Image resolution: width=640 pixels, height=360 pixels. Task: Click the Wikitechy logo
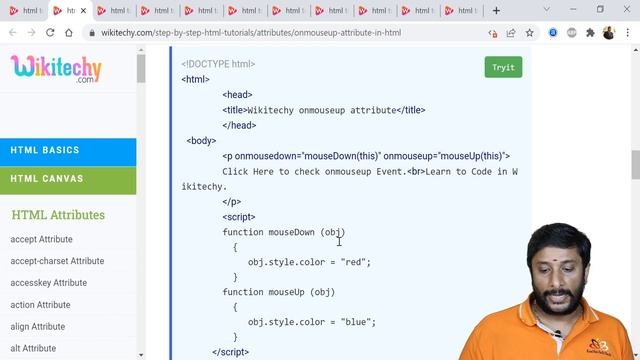pyautogui.click(x=56, y=69)
